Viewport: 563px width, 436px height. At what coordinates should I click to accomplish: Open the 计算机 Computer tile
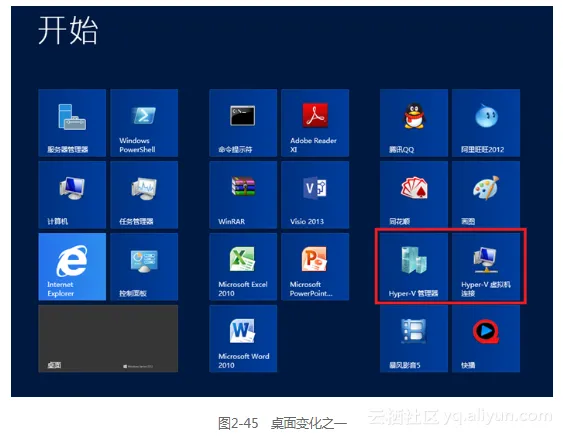pyautogui.click(x=72, y=195)
